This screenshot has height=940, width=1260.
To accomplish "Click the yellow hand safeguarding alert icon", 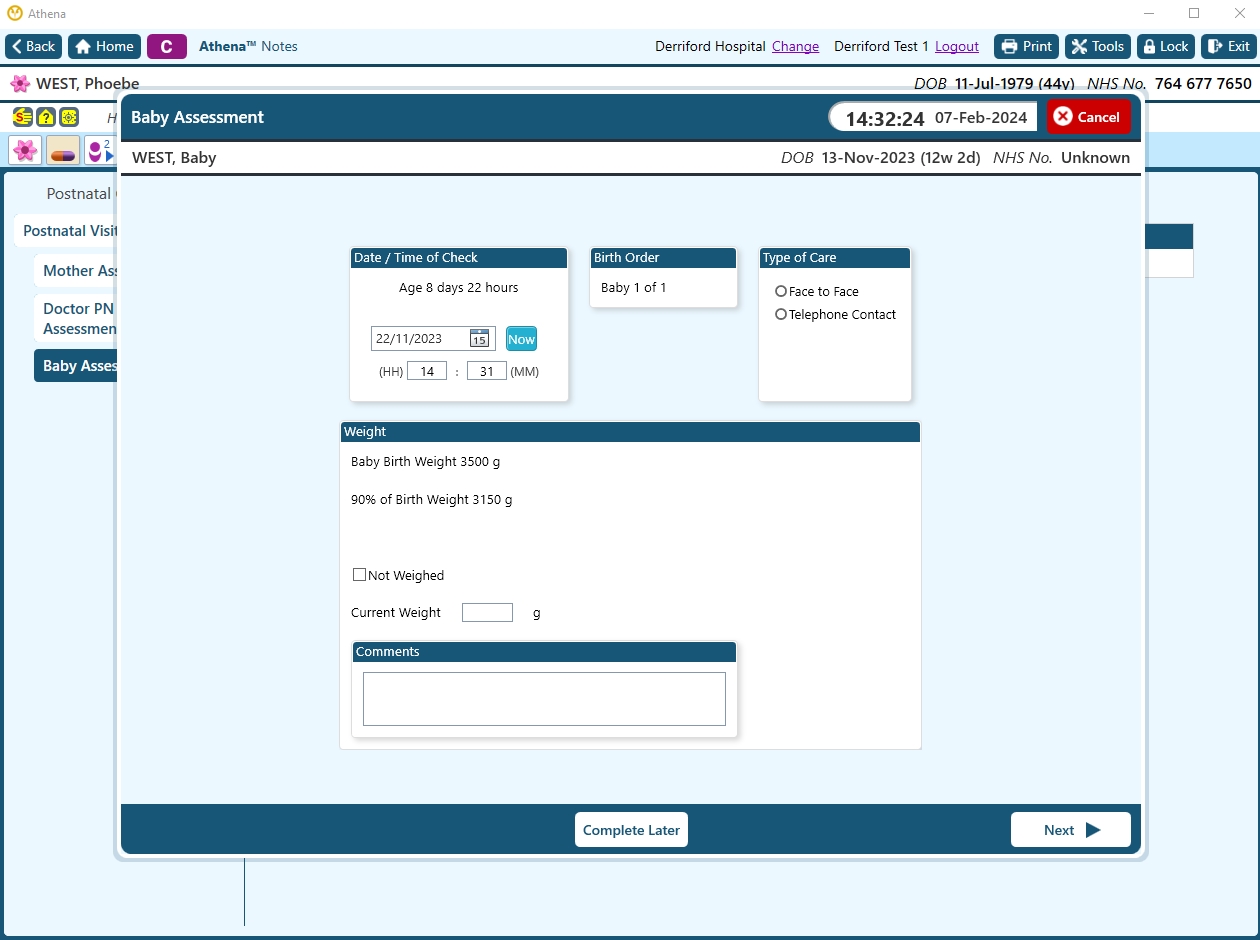I will click(x=22, y=117).
